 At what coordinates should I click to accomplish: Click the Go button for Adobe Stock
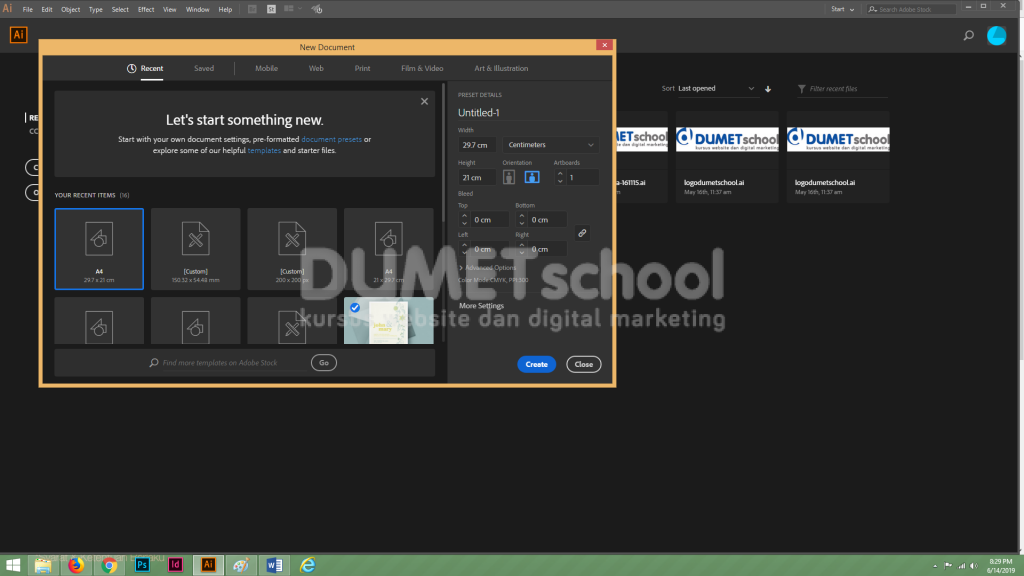(324, 362)
